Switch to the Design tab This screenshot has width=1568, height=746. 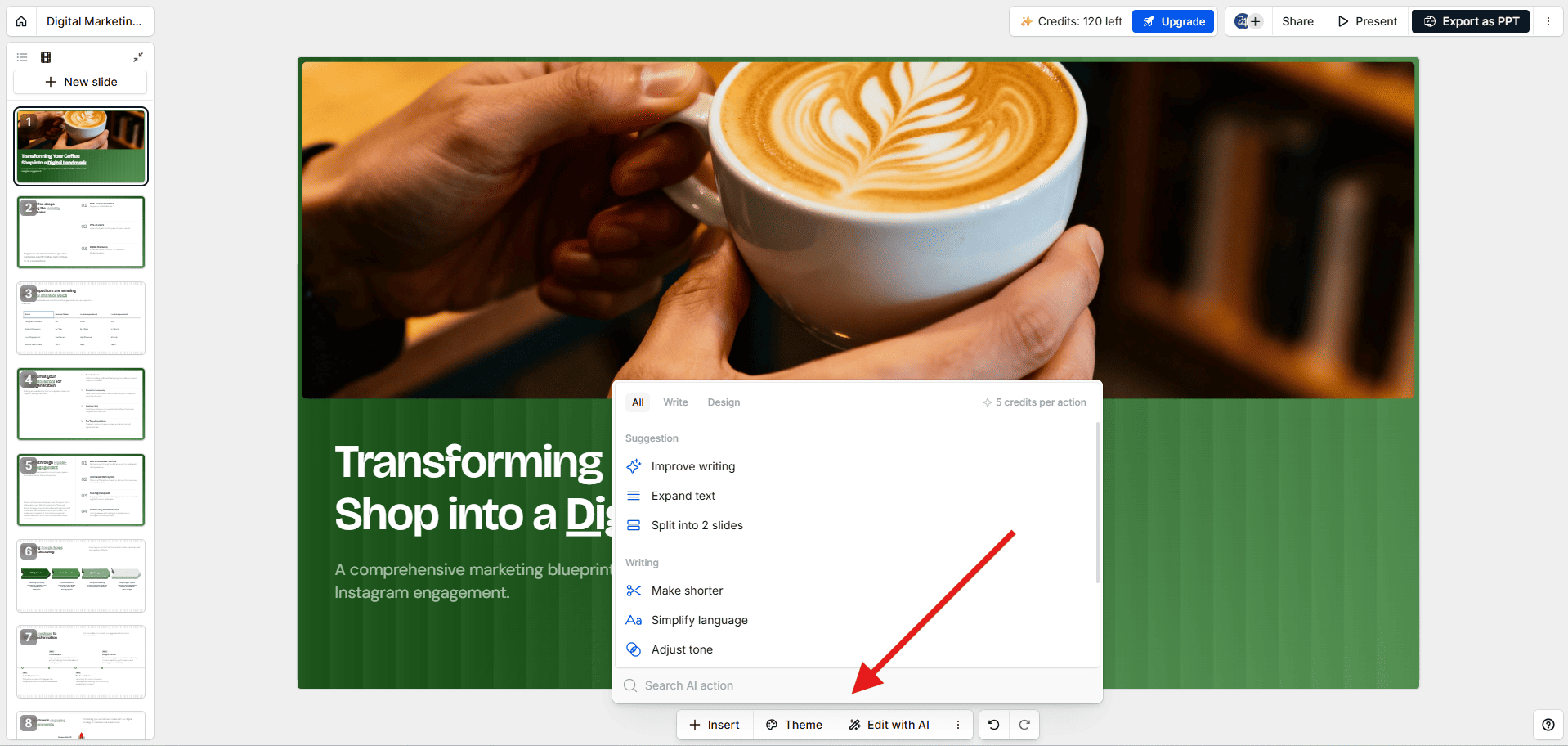[x=724, y=402]
